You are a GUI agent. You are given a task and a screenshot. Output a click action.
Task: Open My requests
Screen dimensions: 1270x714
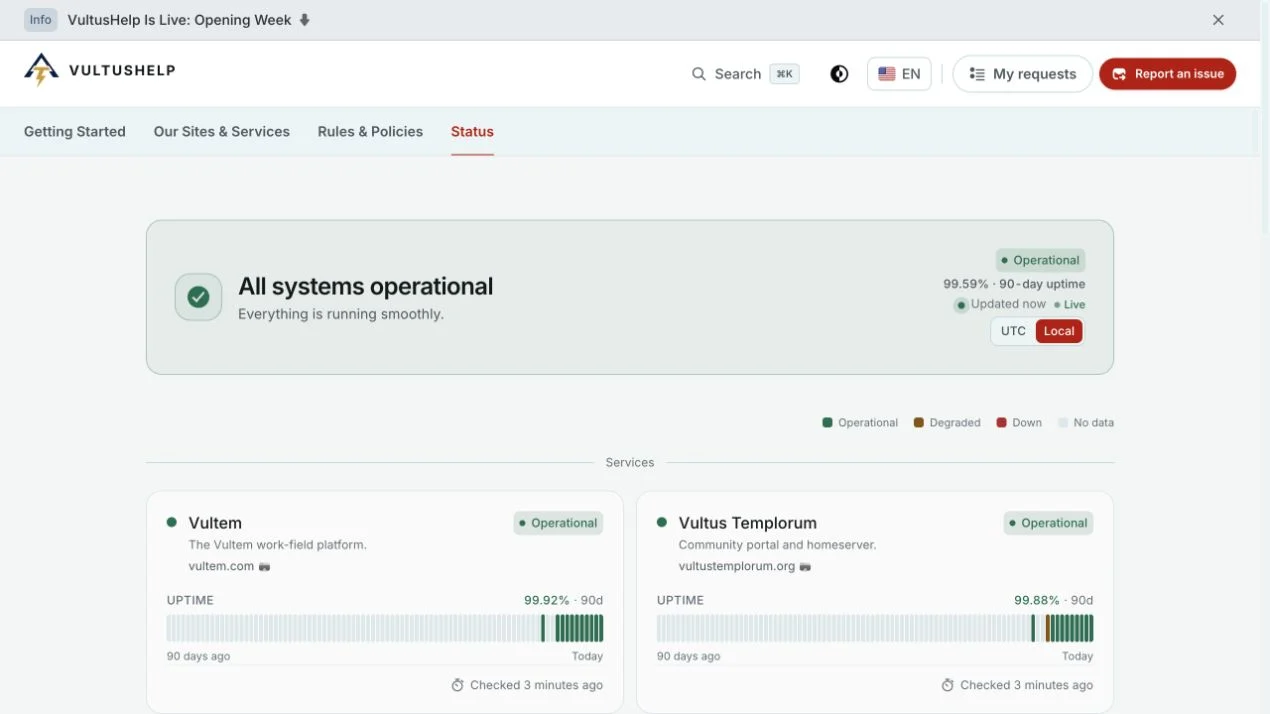pos(1022,74)
